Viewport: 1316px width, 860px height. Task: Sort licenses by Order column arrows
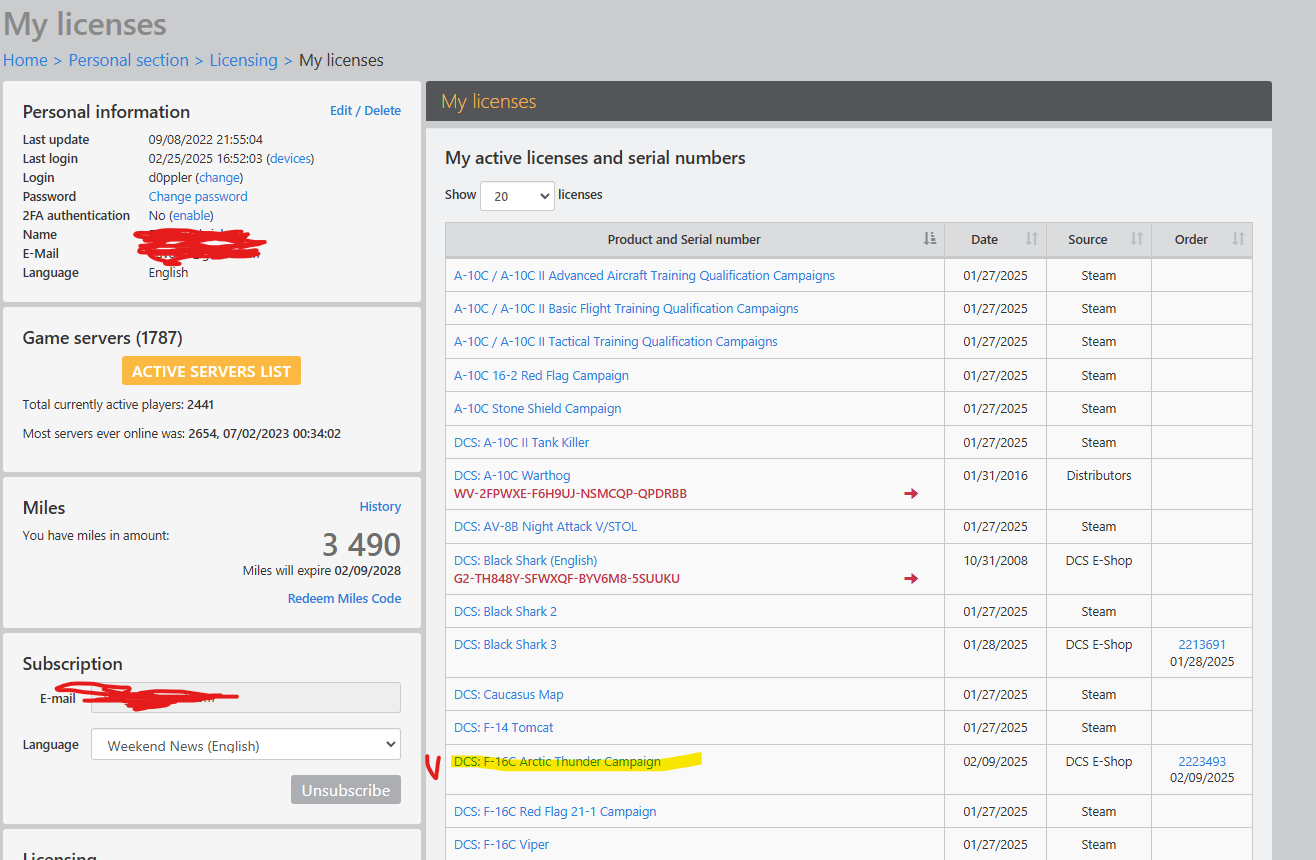1238,239
